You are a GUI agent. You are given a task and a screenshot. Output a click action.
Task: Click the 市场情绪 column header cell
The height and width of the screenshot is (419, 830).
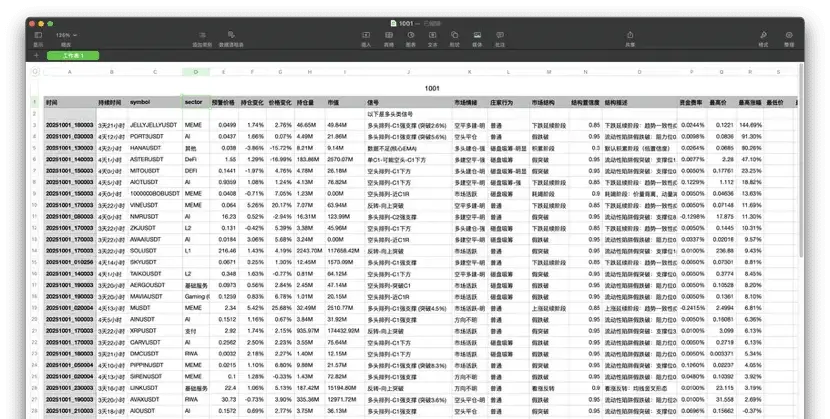tap(470, 102)
